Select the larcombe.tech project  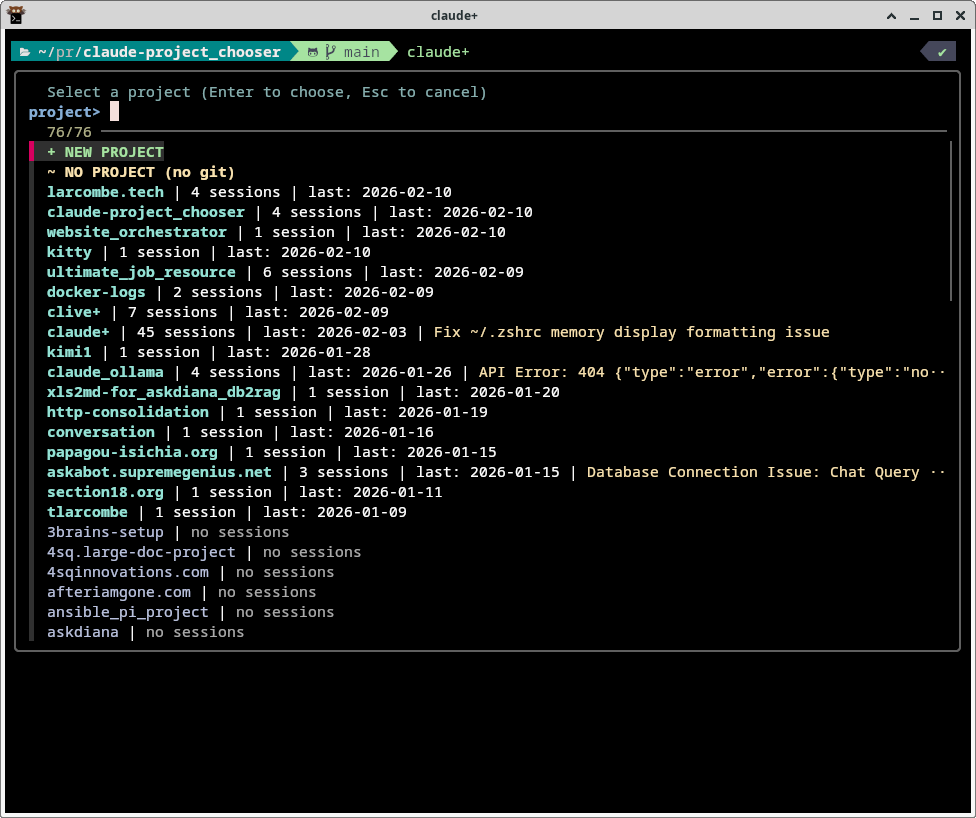tap(105, 192)
